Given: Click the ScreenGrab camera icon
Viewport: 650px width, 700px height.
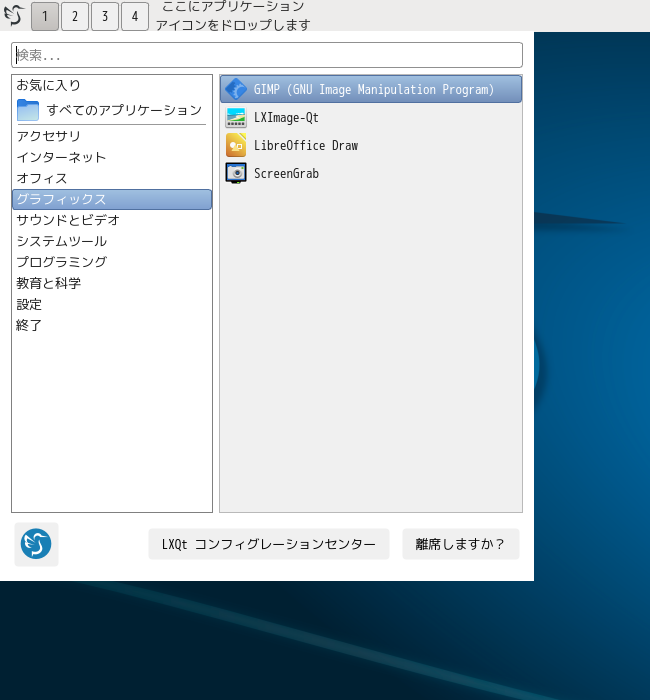Looking at the screenshot, I should pyautogui.click(x=236, y=173).
